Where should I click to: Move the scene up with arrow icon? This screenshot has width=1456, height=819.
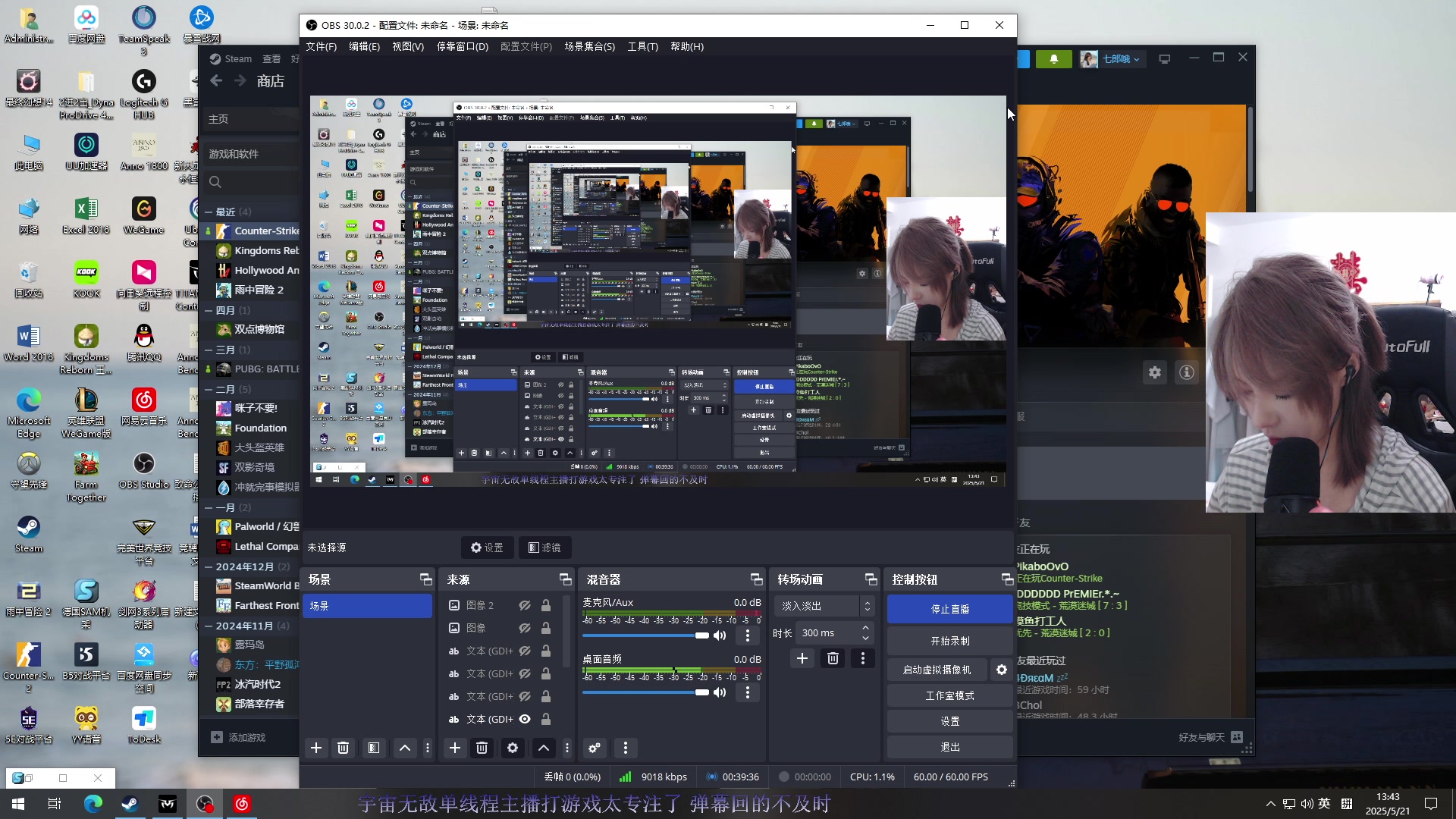click(405, 748)
